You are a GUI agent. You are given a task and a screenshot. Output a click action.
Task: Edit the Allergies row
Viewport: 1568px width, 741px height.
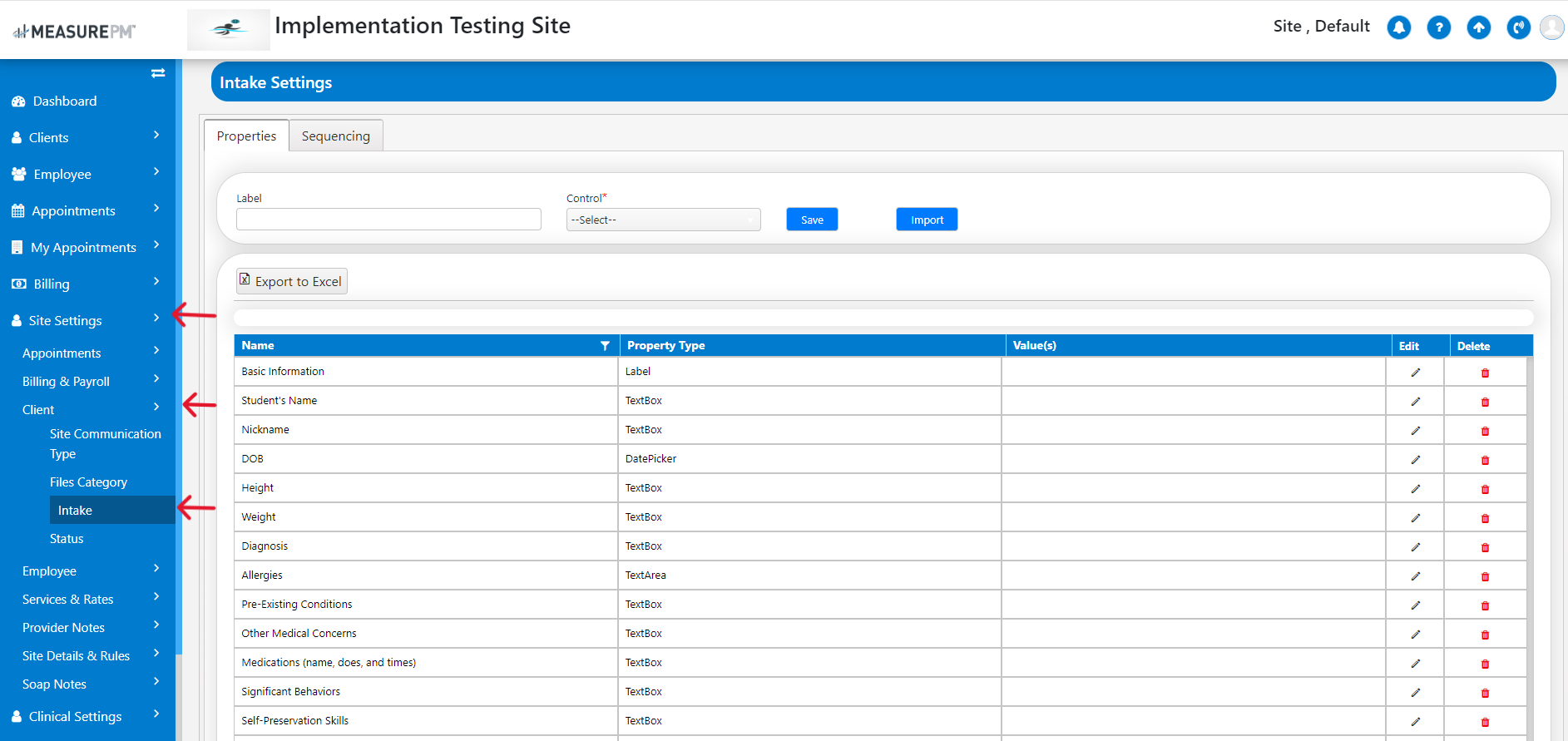(x=1415, y=576)
